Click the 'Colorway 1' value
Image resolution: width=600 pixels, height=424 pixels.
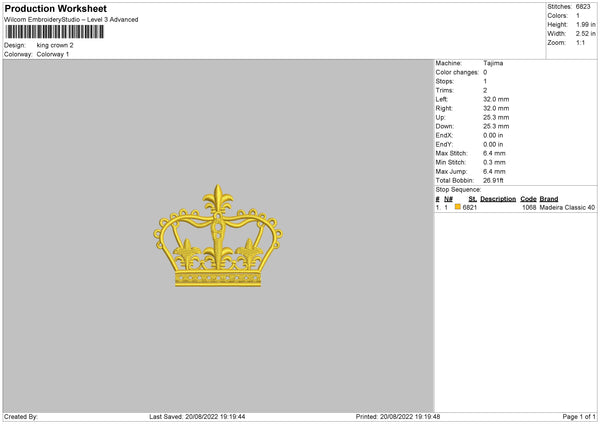tap(53, 54)
